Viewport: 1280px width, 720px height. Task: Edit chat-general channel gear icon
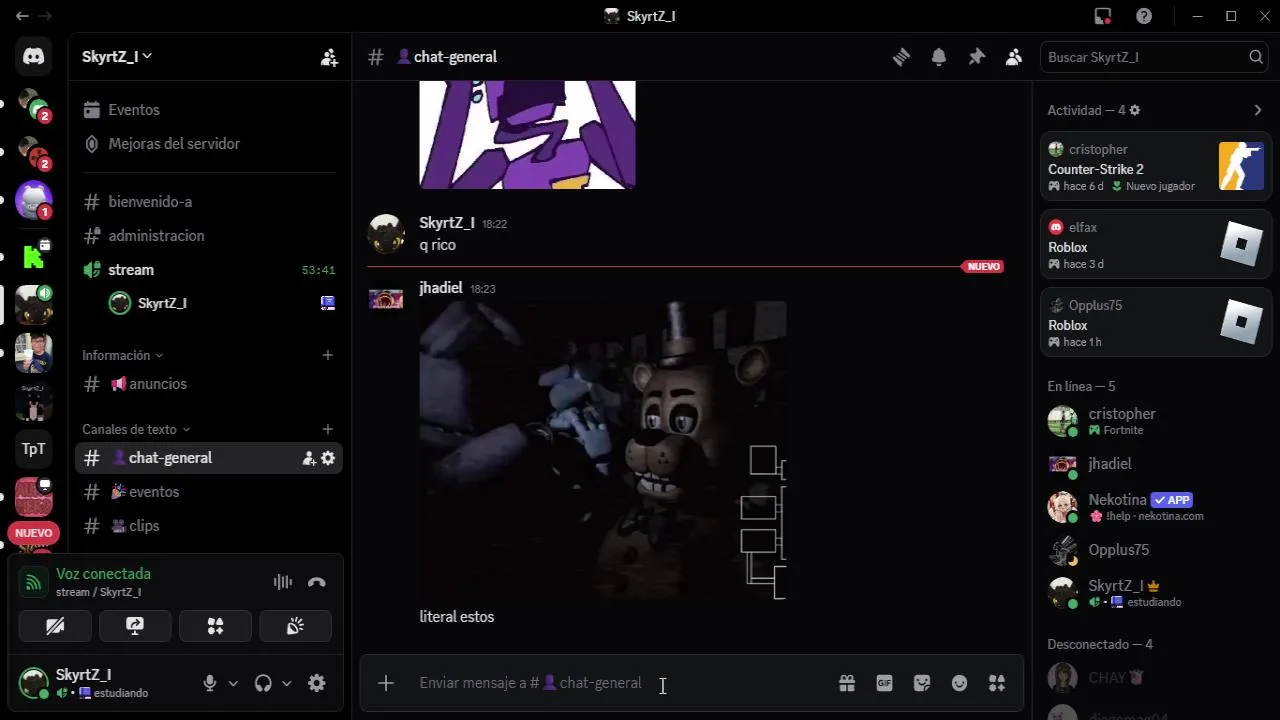[x=328, y=458]
